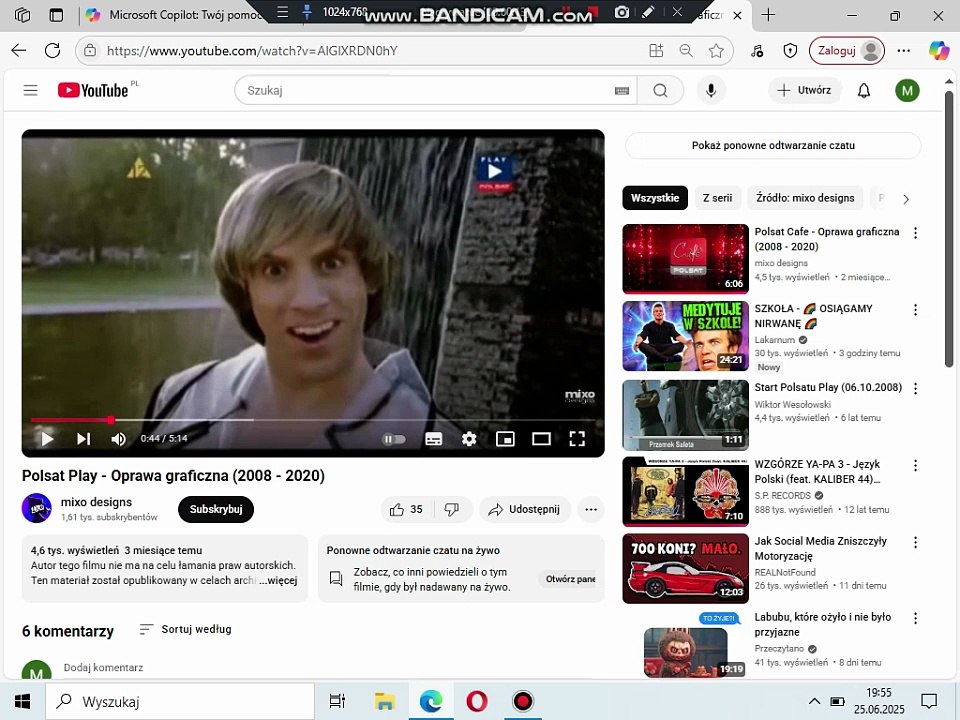Screen dimensions: 960x720
Task: Open options for Start Polsatu Play video
Action: click(x=915, y=388)
